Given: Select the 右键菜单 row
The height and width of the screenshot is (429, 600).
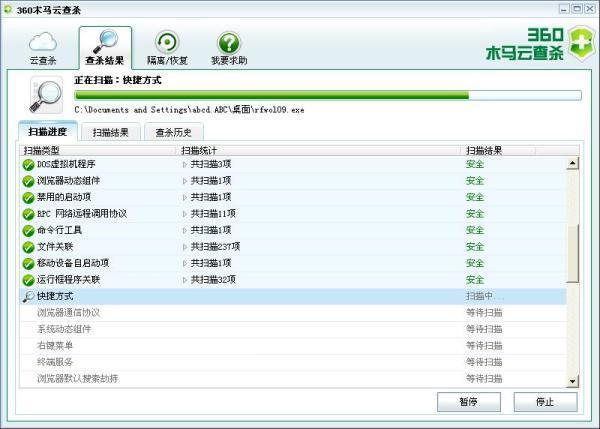Looking at the screenshot, I should point(293,346).
